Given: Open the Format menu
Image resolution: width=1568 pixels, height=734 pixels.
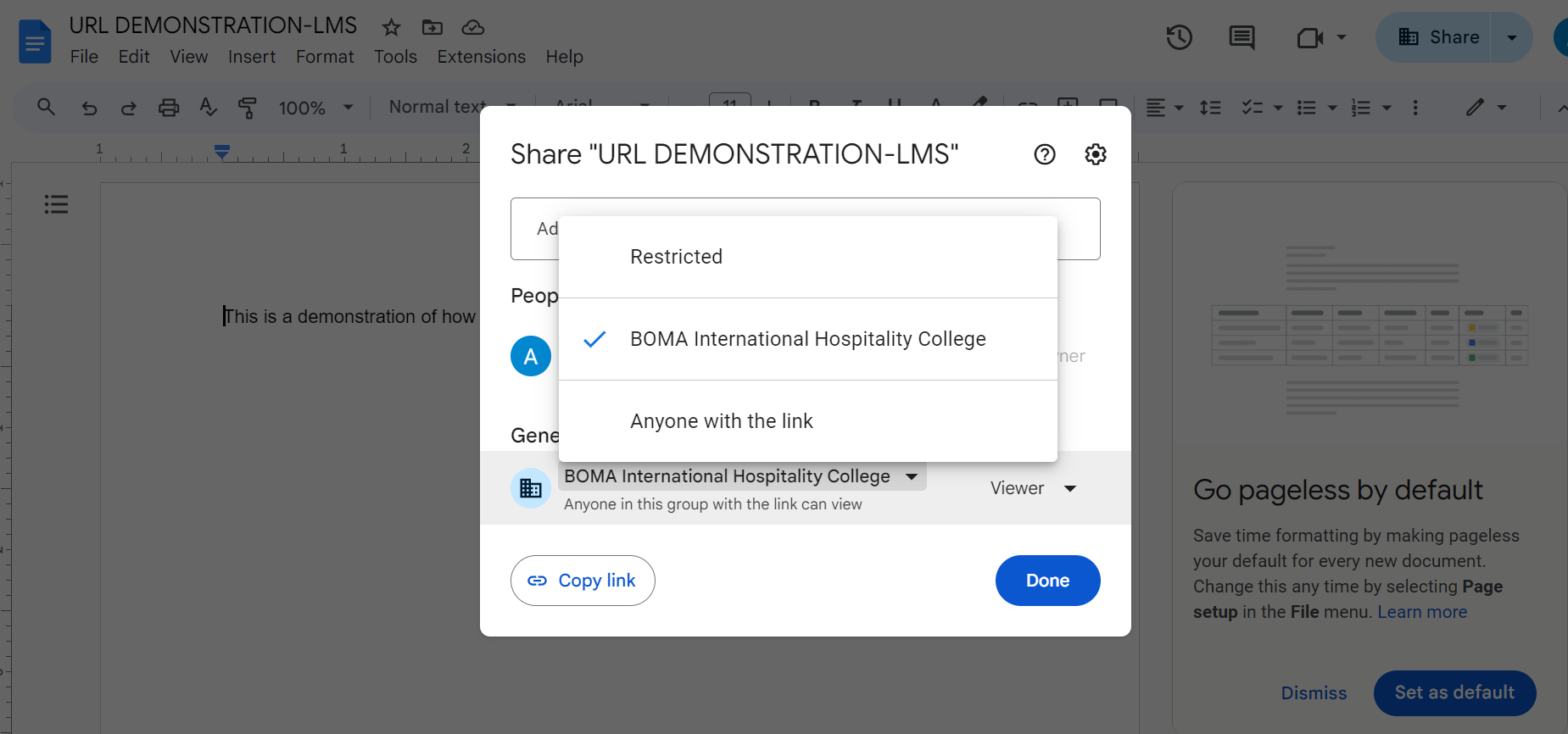Looking at the screenshot, I should coord(325,57).
